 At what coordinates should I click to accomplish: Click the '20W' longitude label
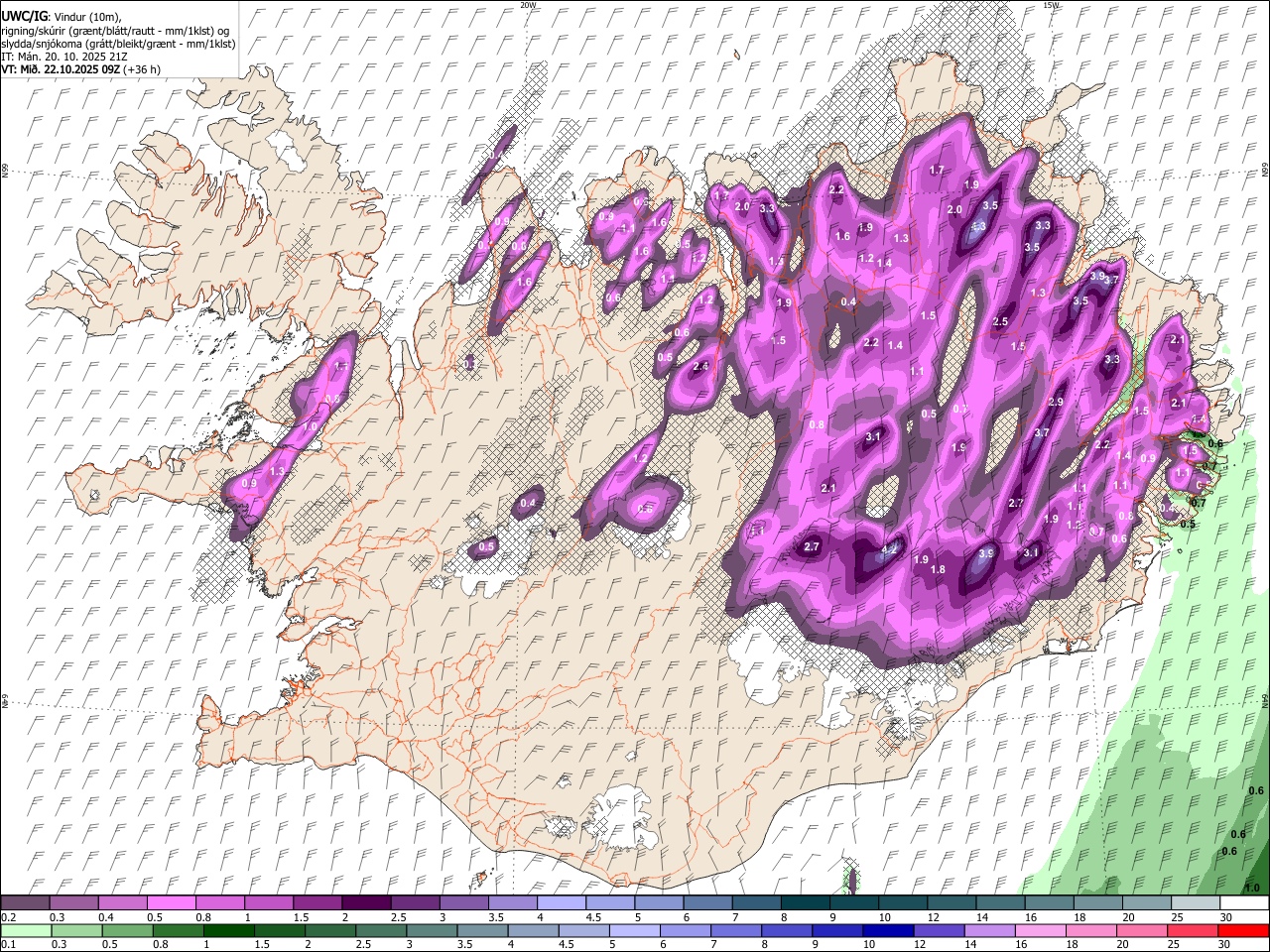pos(528,5)
